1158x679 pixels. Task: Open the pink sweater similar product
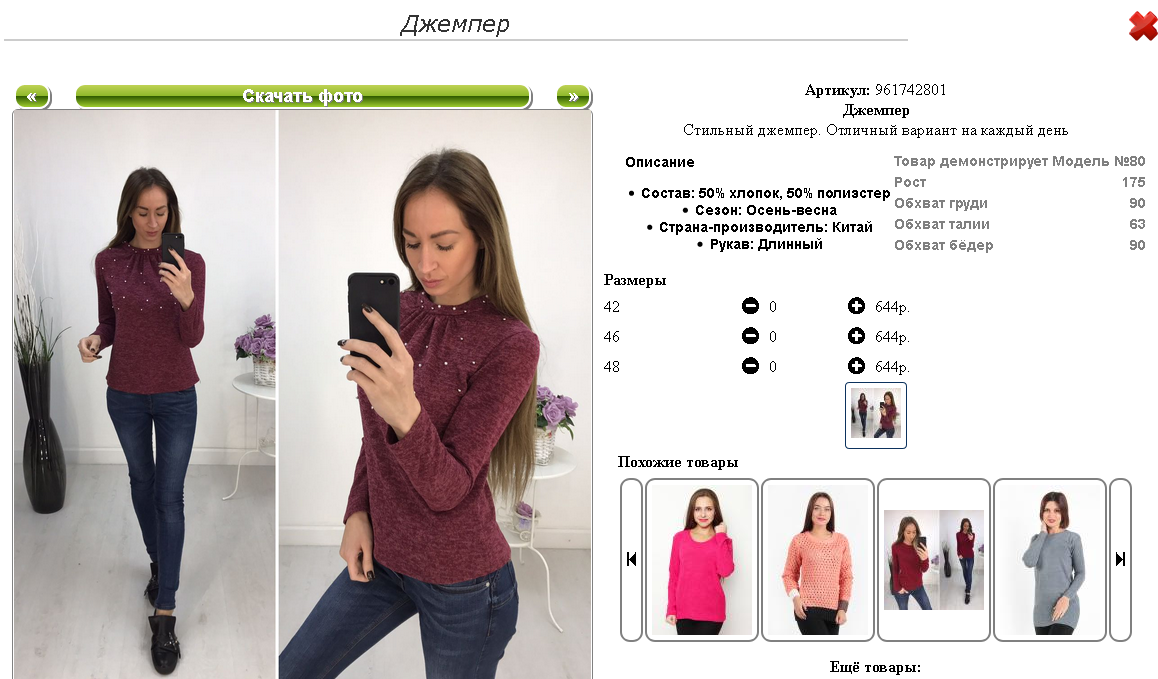point(702,559)
